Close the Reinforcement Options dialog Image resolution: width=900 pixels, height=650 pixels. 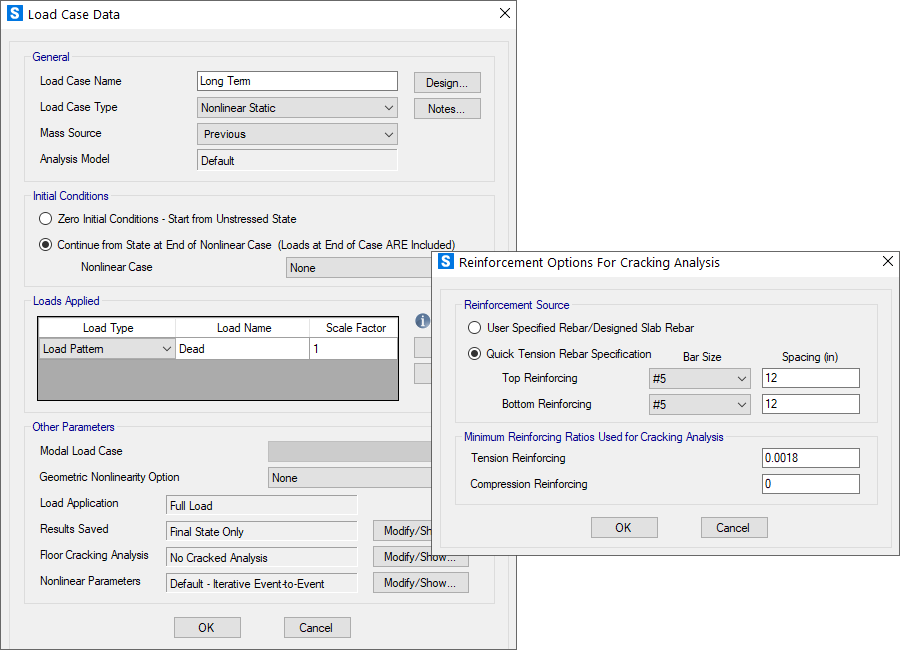(x=887, y=262)
